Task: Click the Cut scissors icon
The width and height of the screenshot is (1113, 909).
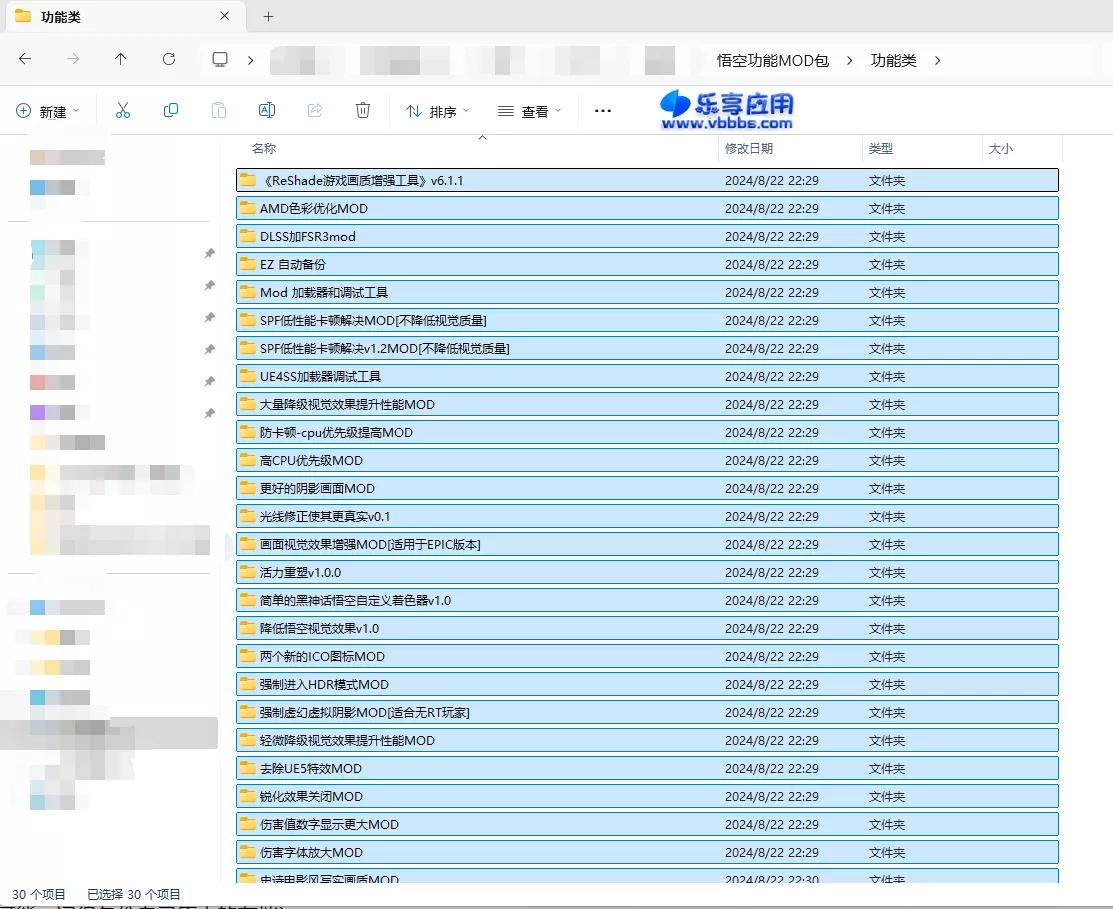Action: 123,111
